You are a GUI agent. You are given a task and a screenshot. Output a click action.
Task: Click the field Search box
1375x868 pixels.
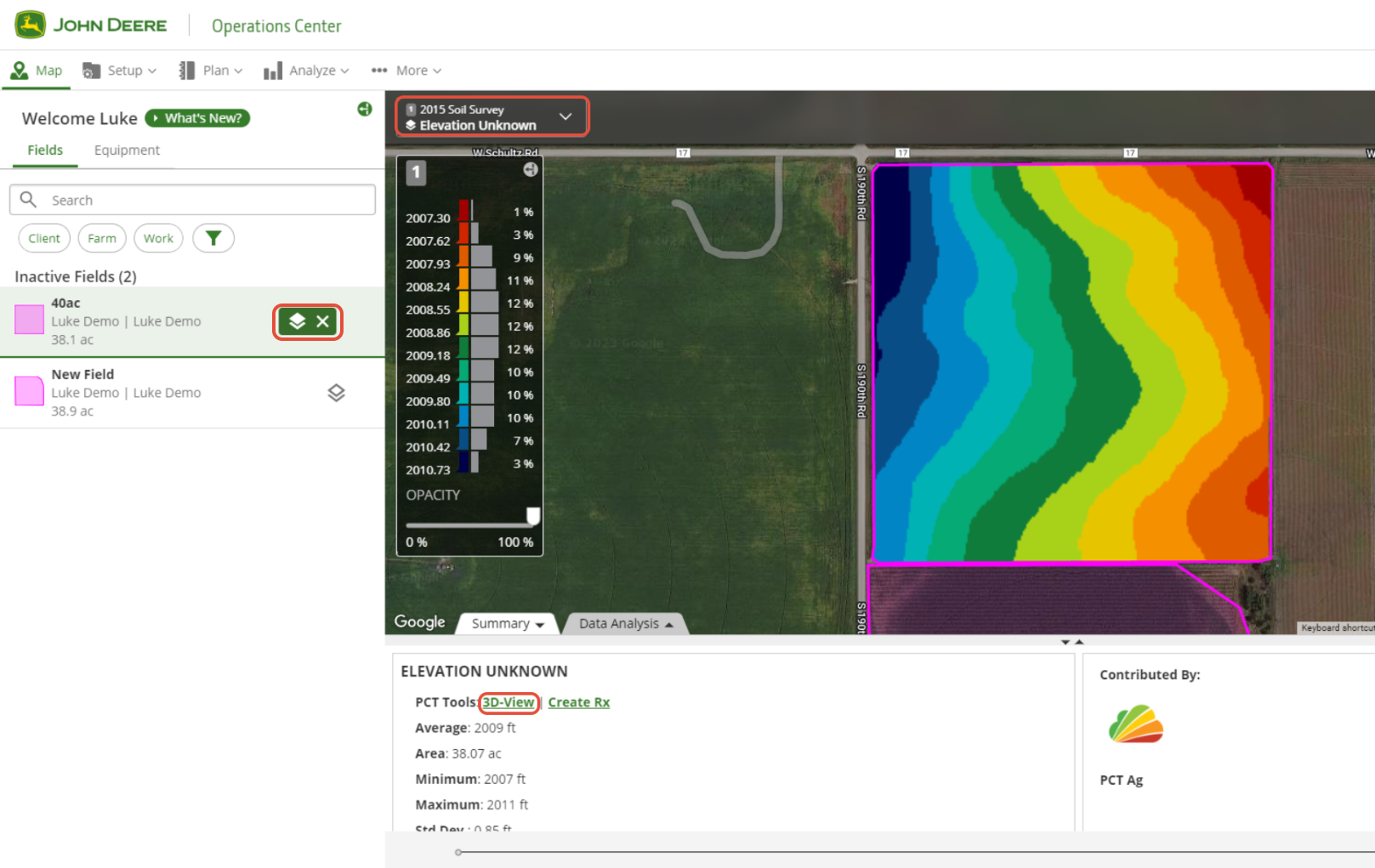click(x=192, y=200)
